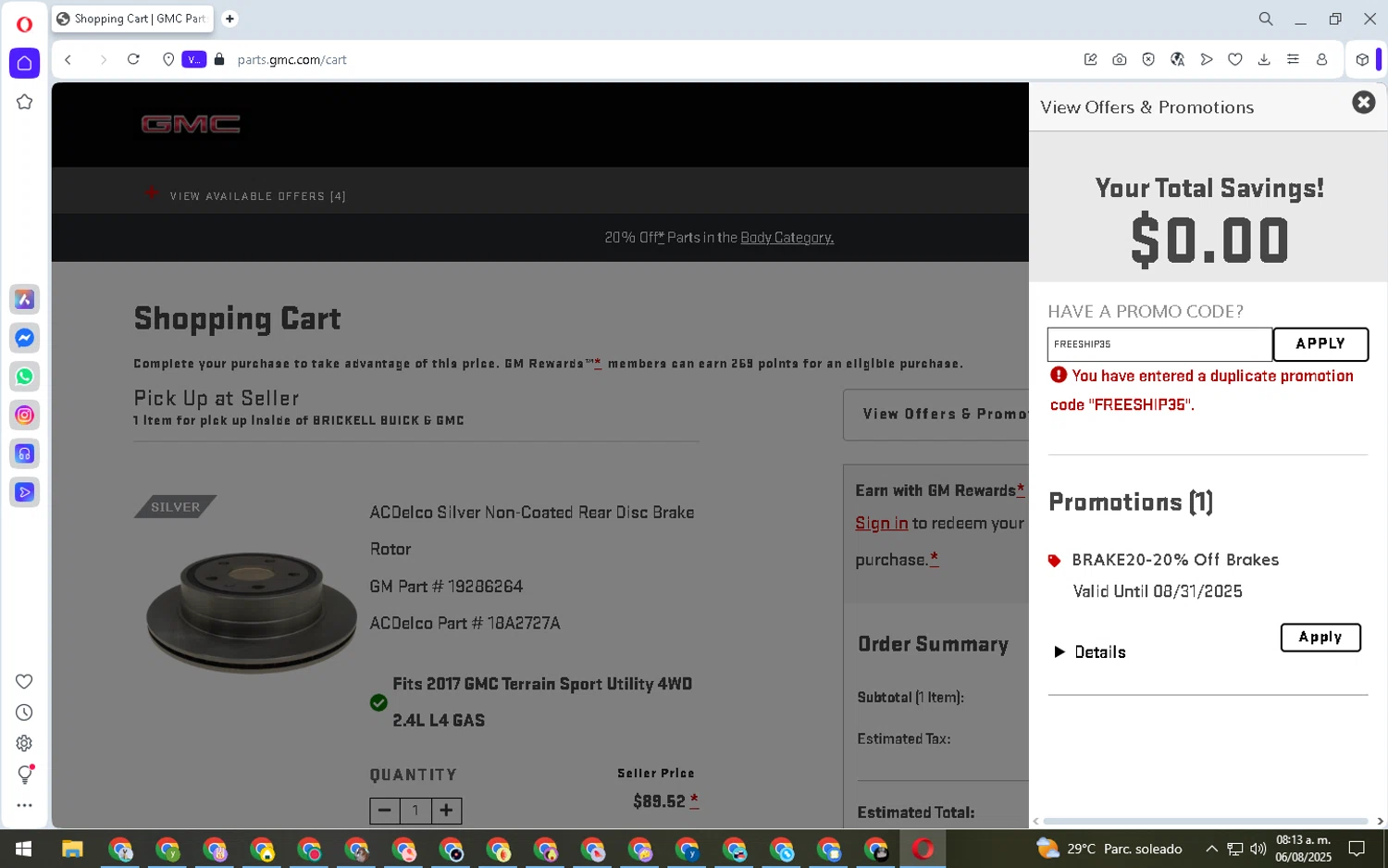Open the Windows Start menu
This screenshot has width=1388, height=868.
point(24,849)
